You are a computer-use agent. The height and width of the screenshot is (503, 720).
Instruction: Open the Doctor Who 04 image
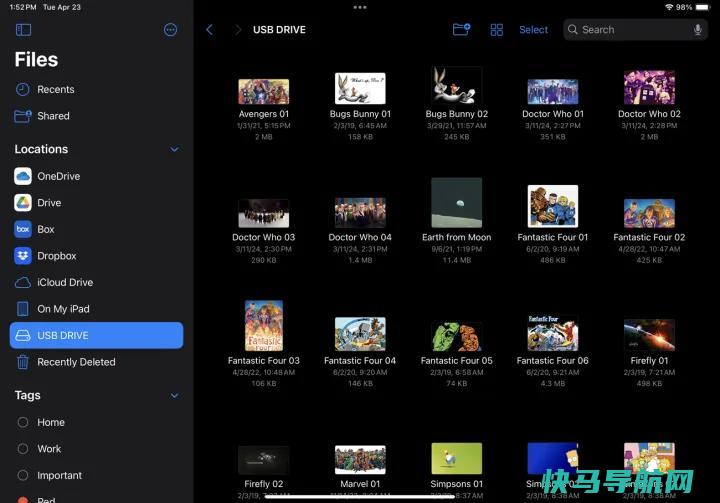point(360,213)
